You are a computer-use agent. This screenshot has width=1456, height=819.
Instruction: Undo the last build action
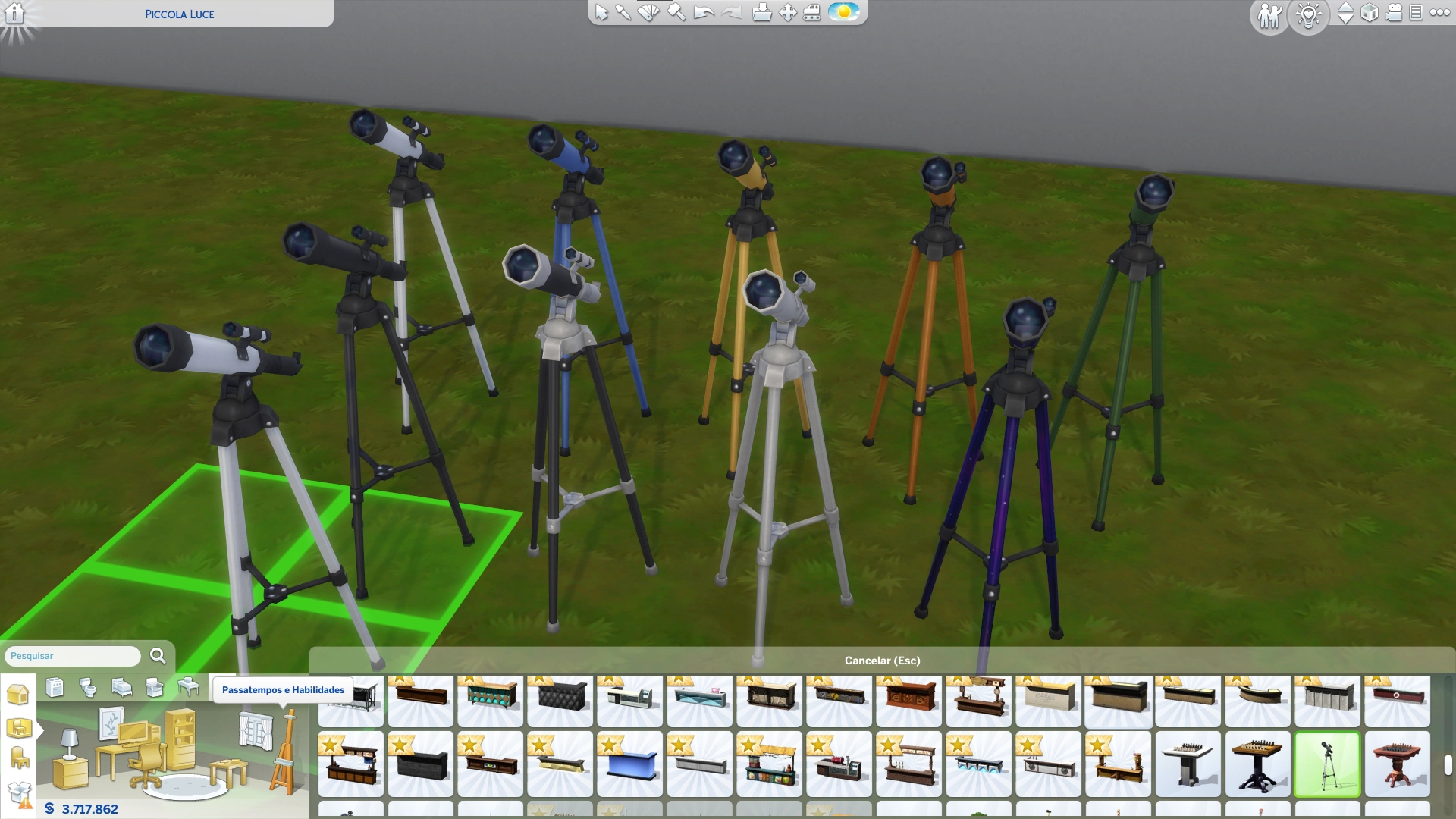[x=704, y=12]
